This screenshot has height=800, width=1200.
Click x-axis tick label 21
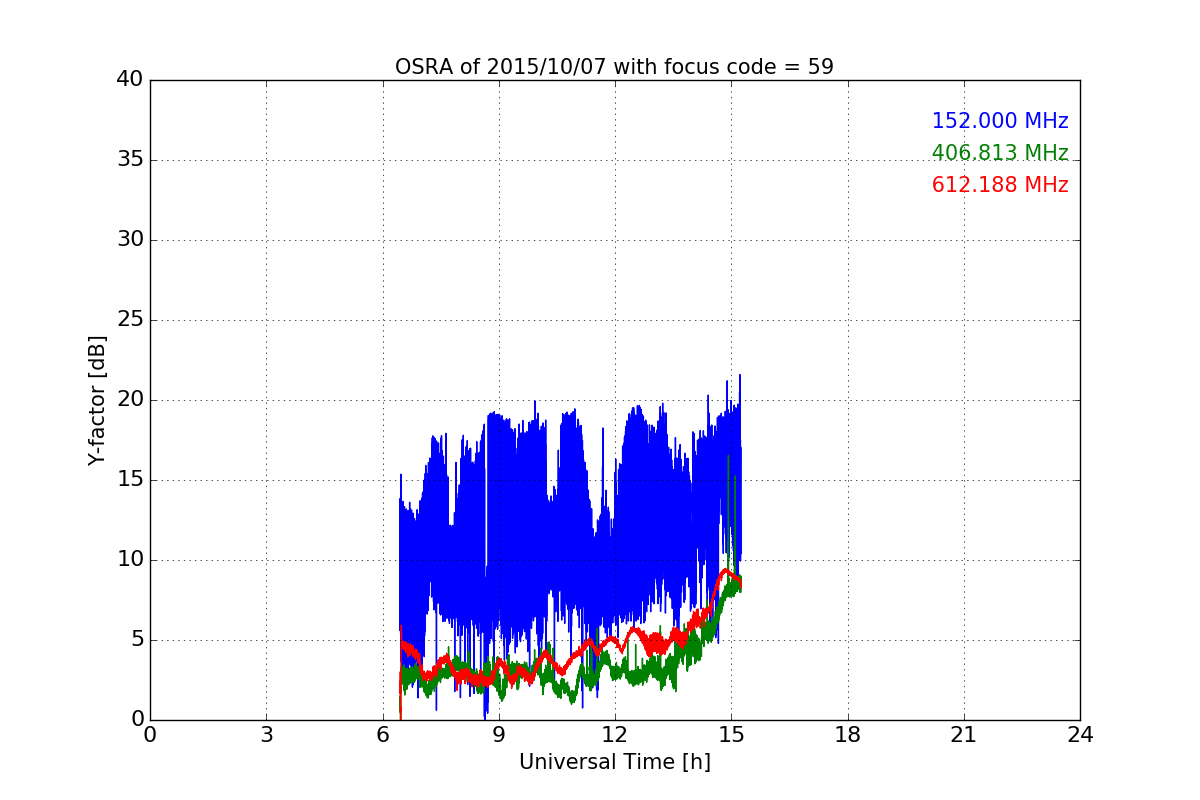click(x=964, y=735)
